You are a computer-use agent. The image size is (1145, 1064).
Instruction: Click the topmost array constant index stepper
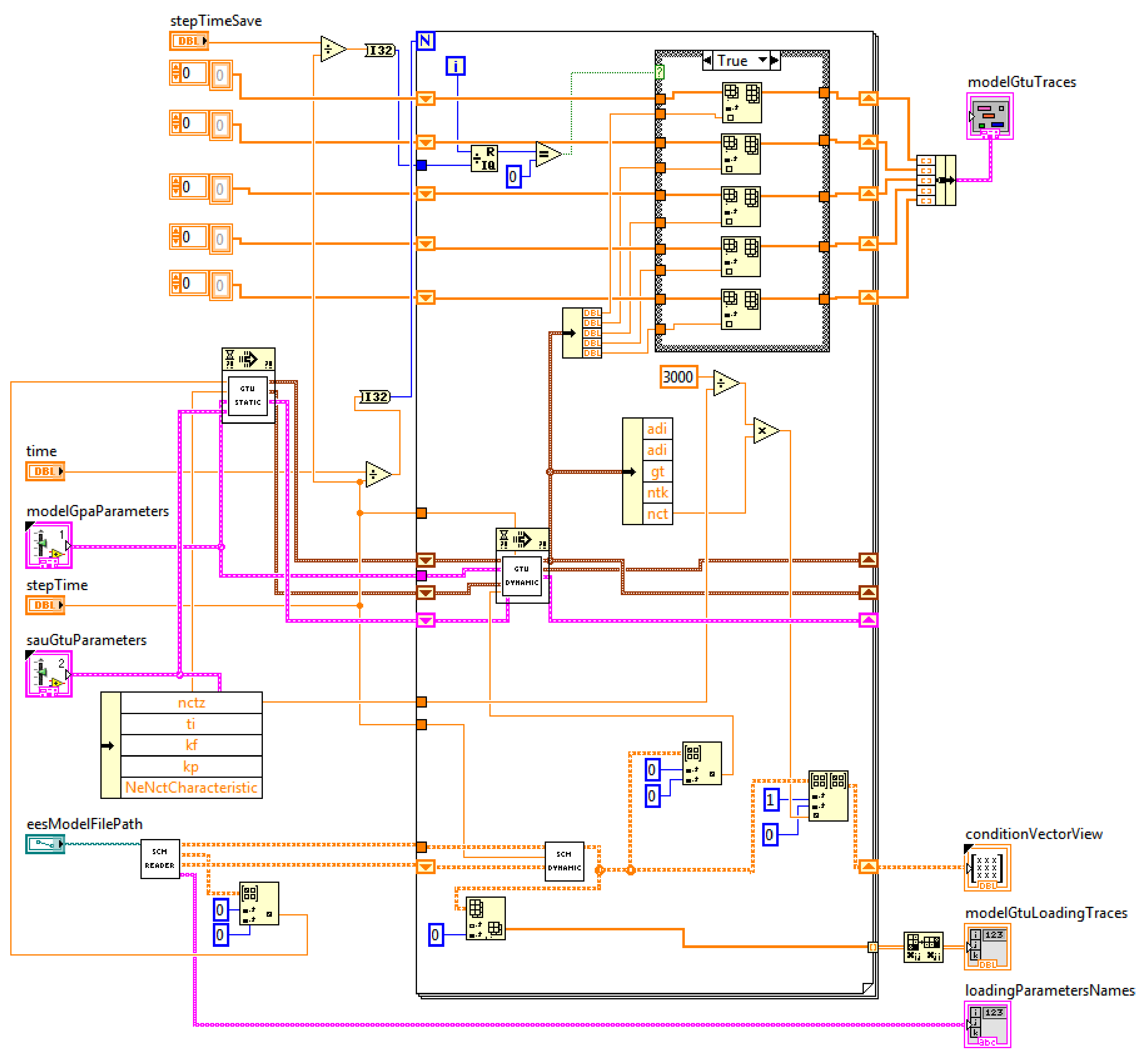click(x=176, y=73)
